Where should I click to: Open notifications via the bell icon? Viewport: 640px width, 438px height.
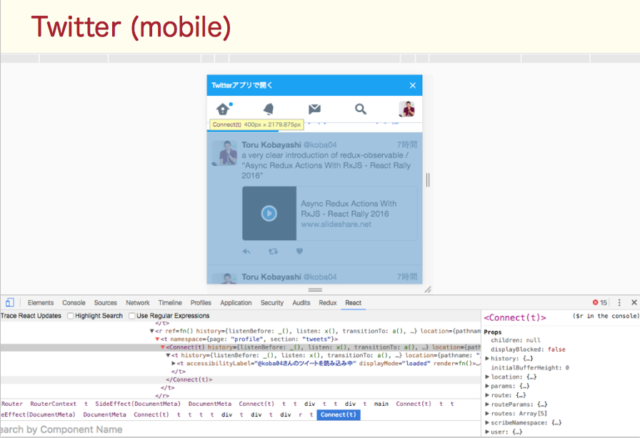(268, 109)
